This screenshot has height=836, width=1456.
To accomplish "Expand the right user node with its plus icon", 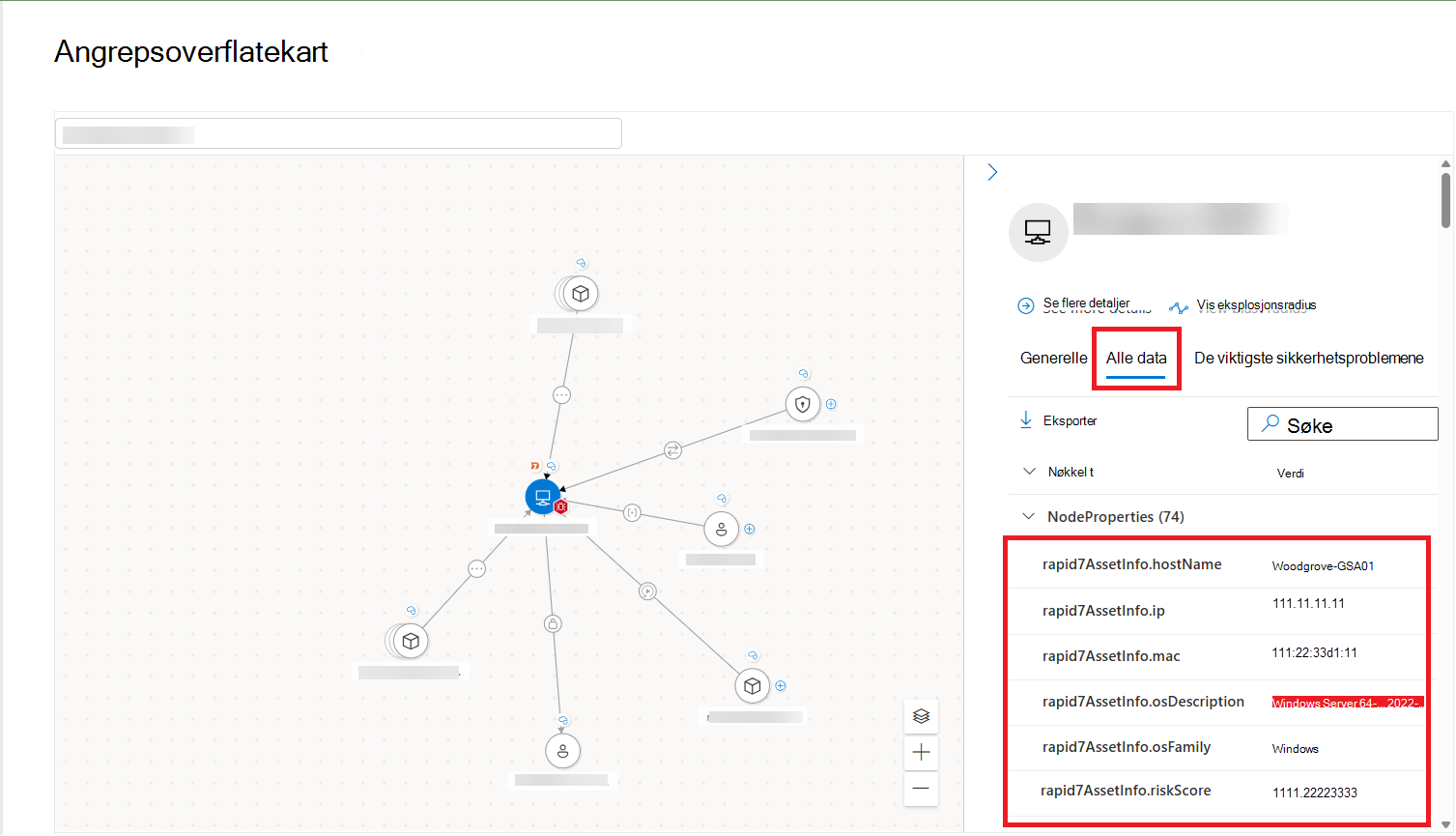I will click(x=750, y=529).
